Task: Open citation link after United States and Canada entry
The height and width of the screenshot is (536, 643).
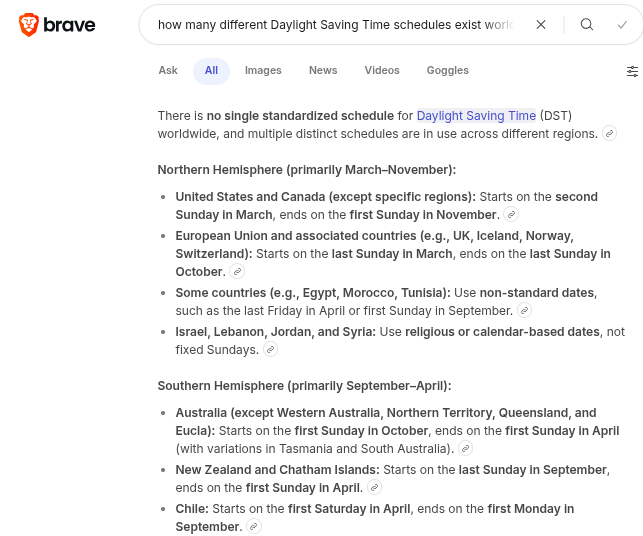Action: (512, 215)
